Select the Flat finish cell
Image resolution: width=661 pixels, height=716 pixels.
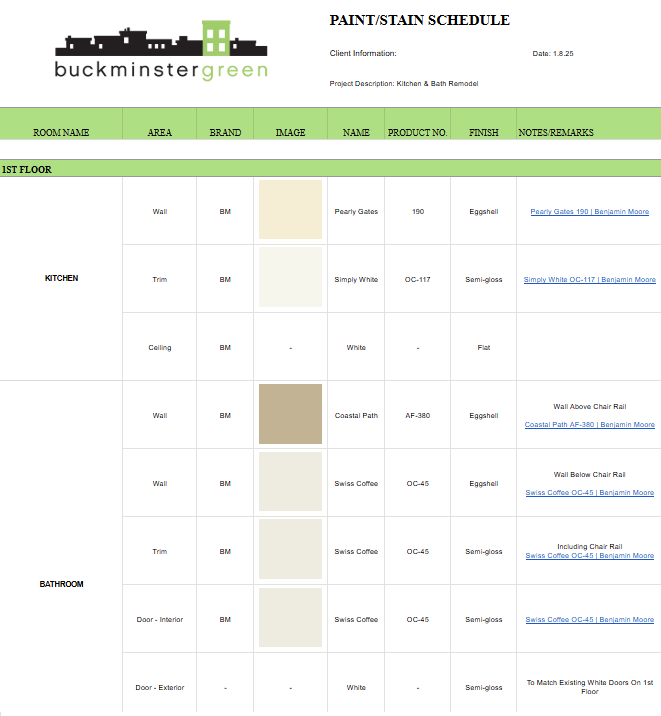coord(483,347)
